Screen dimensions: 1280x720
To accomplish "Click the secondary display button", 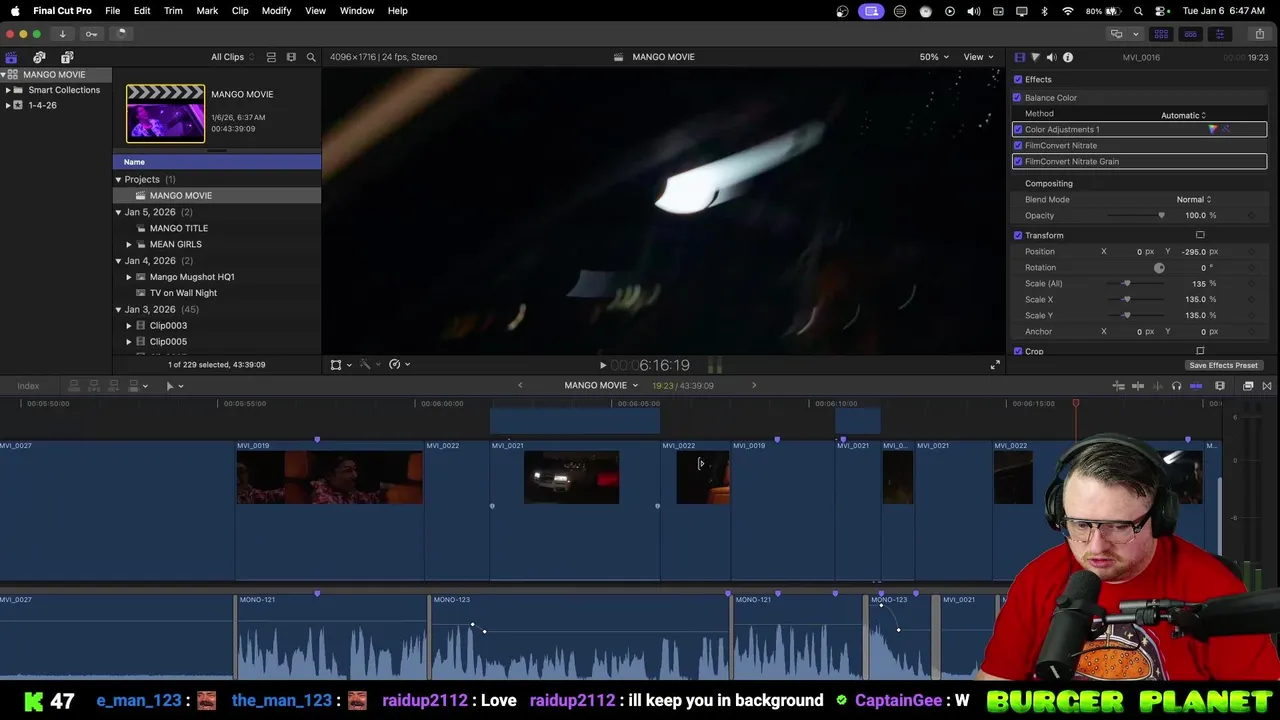I will coord(1116,34).
